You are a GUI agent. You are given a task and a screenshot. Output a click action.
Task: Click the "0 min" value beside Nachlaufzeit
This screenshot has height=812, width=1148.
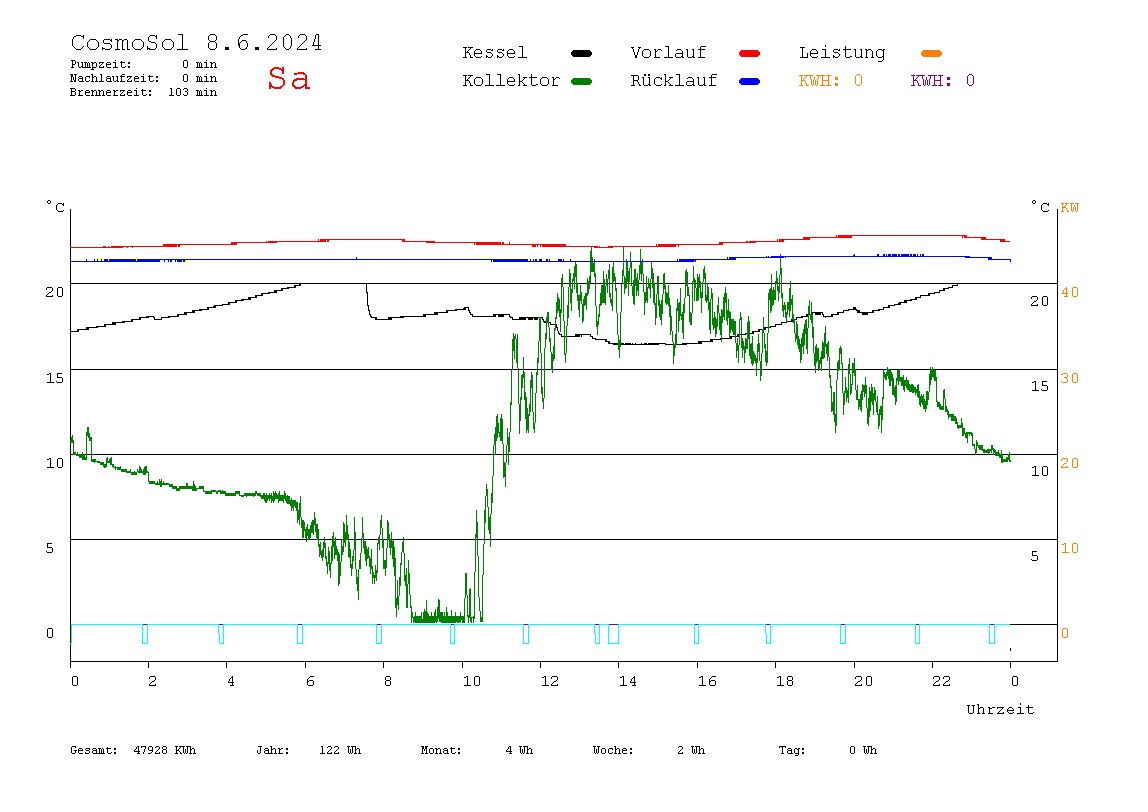(199, 78)
